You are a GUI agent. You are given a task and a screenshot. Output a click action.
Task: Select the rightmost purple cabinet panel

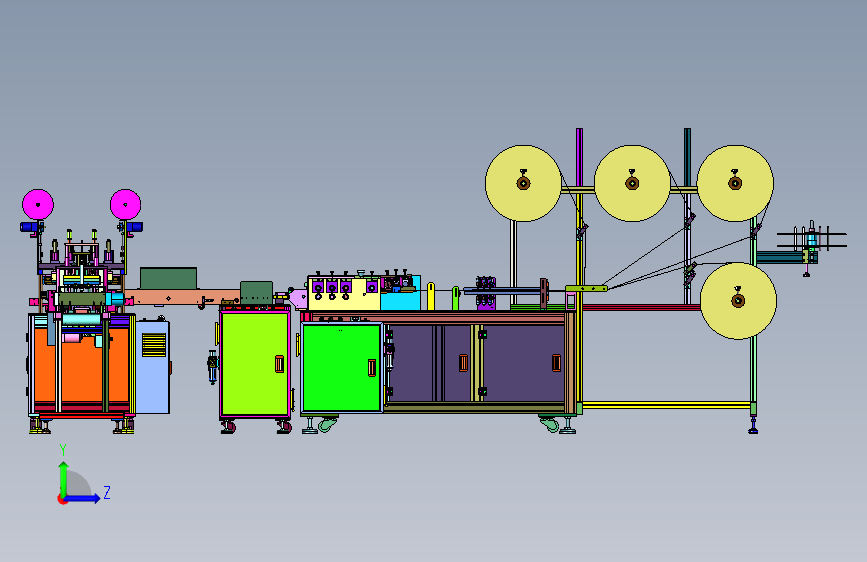[x=524, y=363]
